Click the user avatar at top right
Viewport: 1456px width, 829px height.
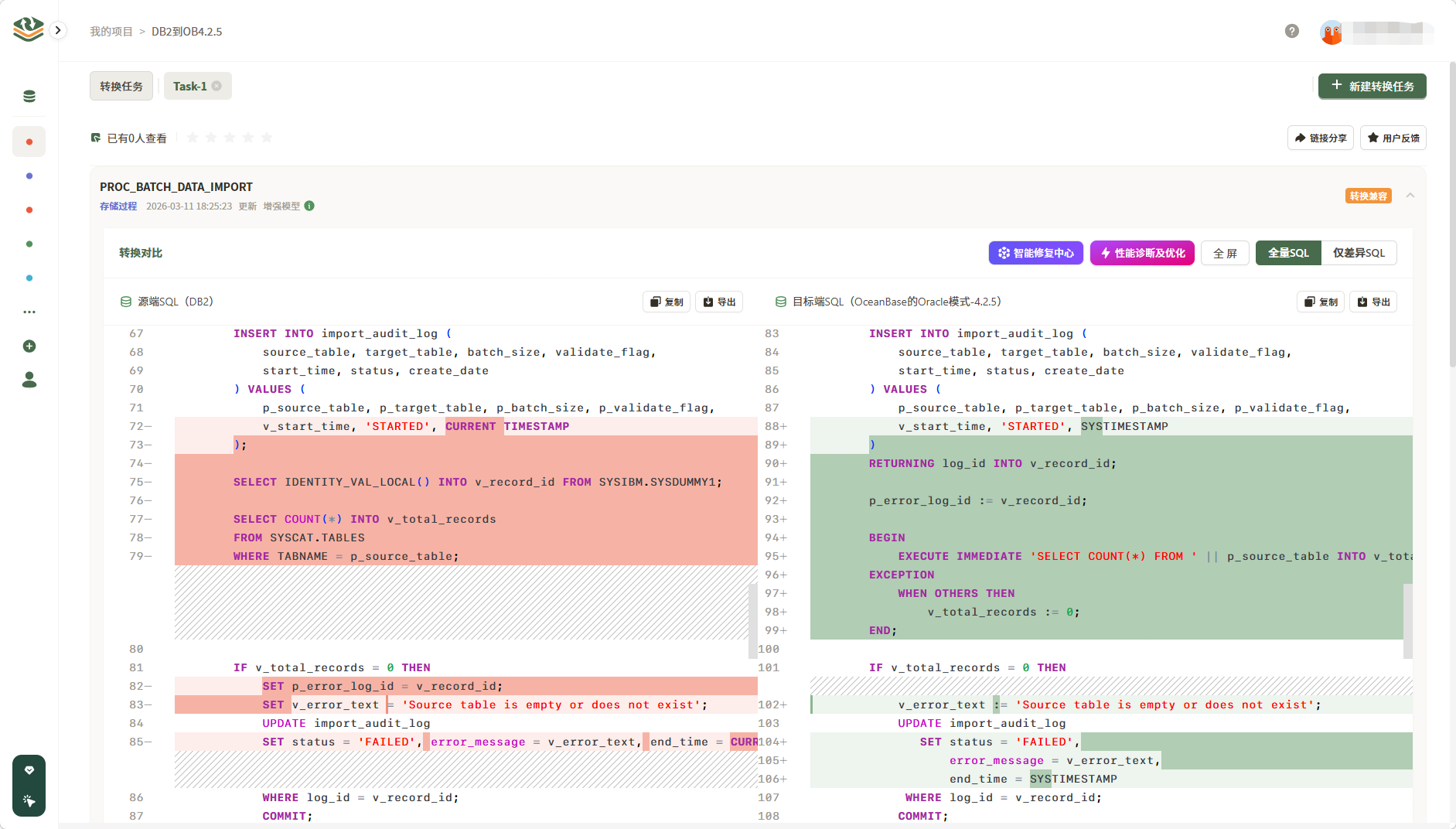[x=1332, y=32]
